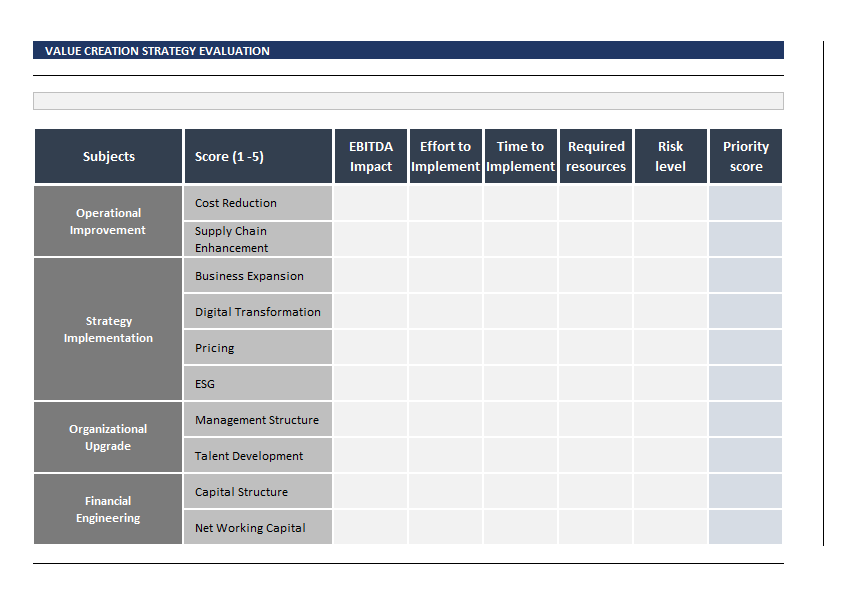
Task: Click the Priority score header
Action: (746, 156)
